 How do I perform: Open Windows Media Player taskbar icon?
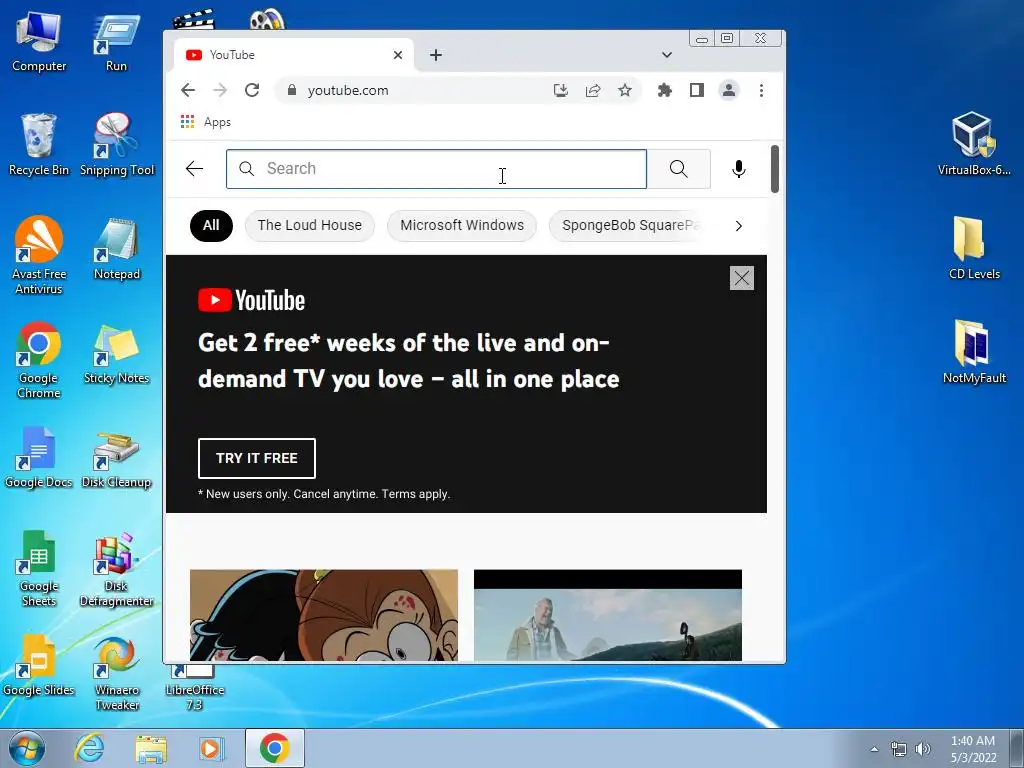coord(211,748)
